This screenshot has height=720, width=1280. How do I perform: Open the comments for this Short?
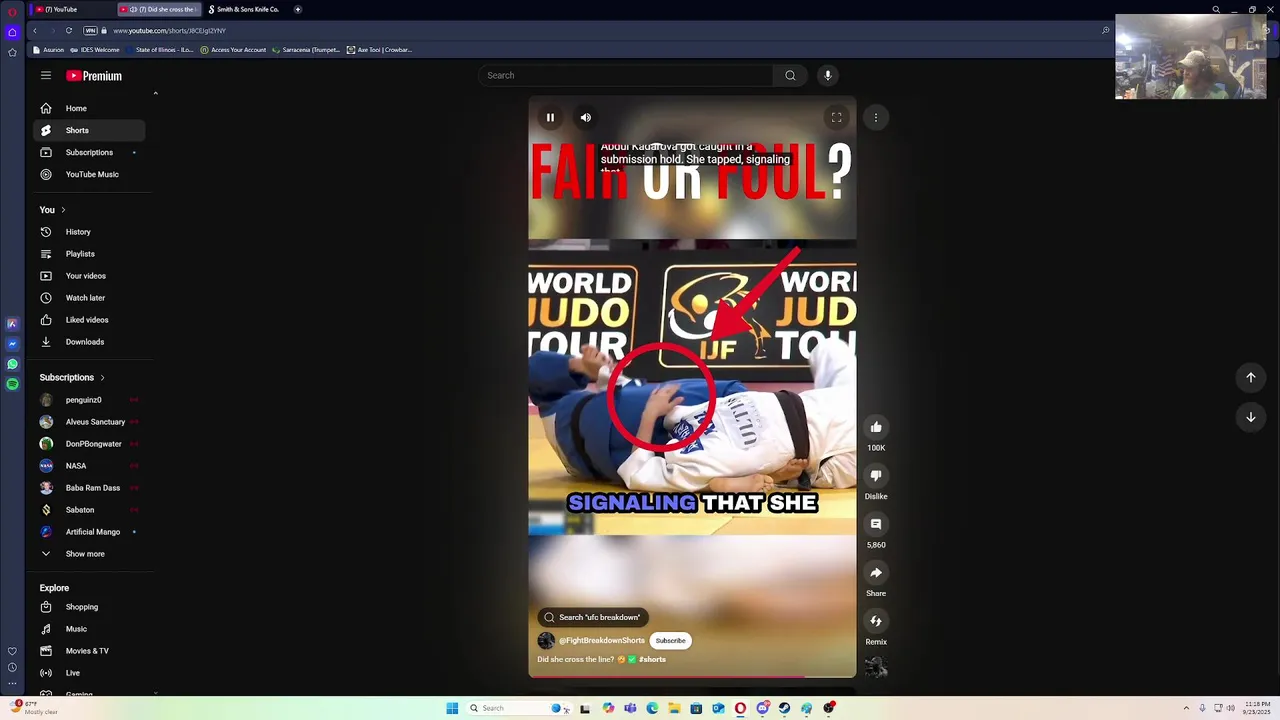[x=876, y=524]
